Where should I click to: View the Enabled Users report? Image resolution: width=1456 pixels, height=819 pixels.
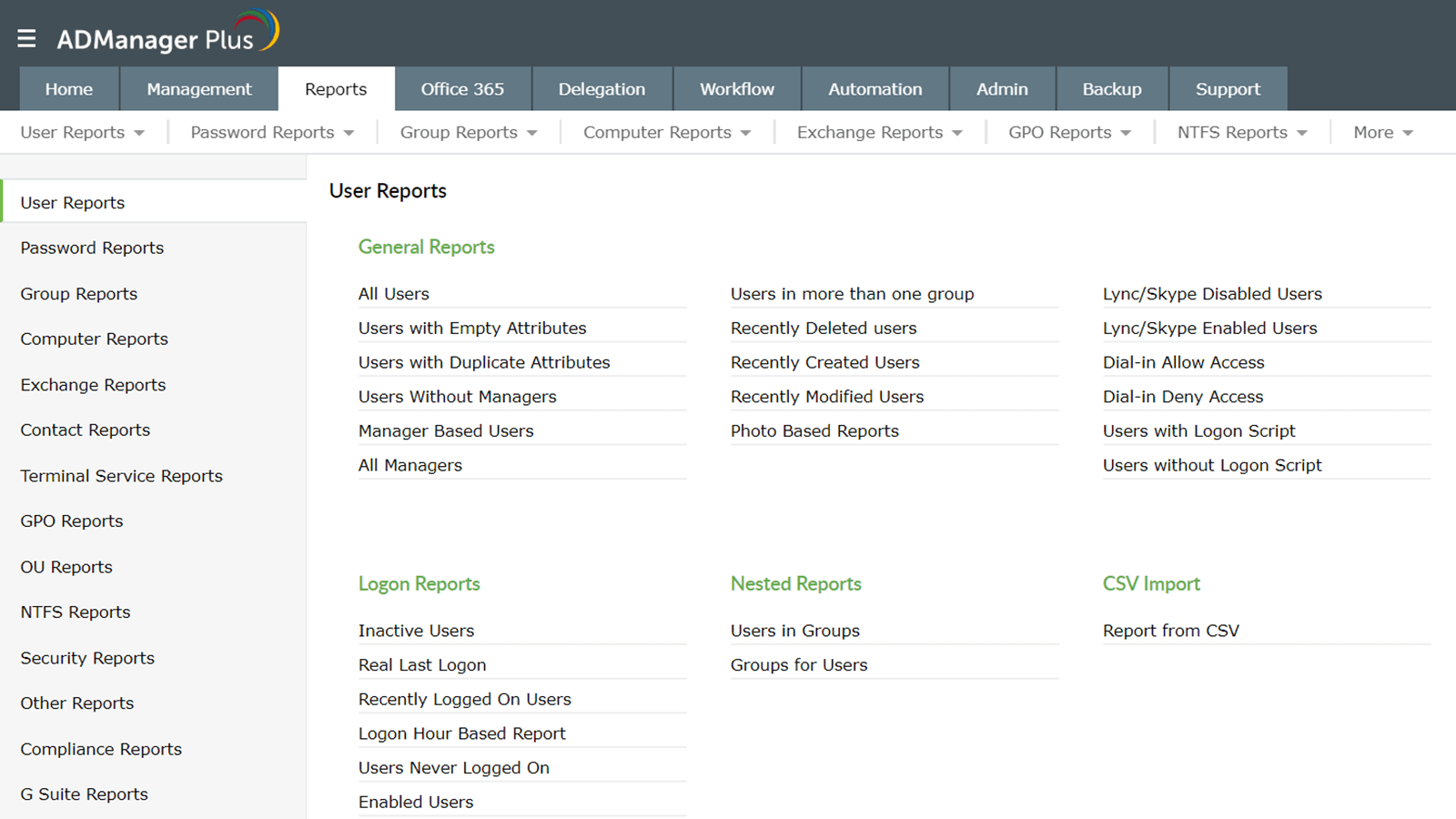click(416, 802)
